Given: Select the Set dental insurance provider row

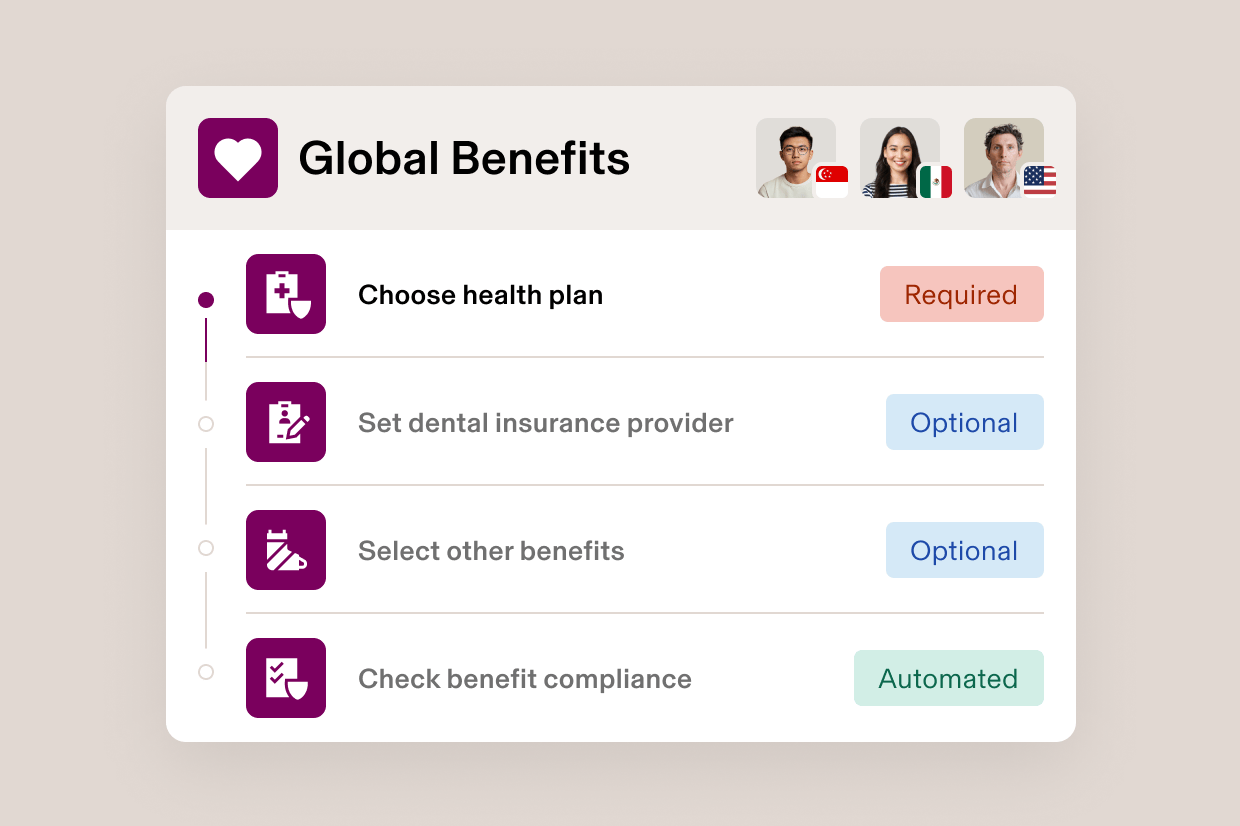Looking at the screenshot, I should pyautogui.click(x=546, y=422).
